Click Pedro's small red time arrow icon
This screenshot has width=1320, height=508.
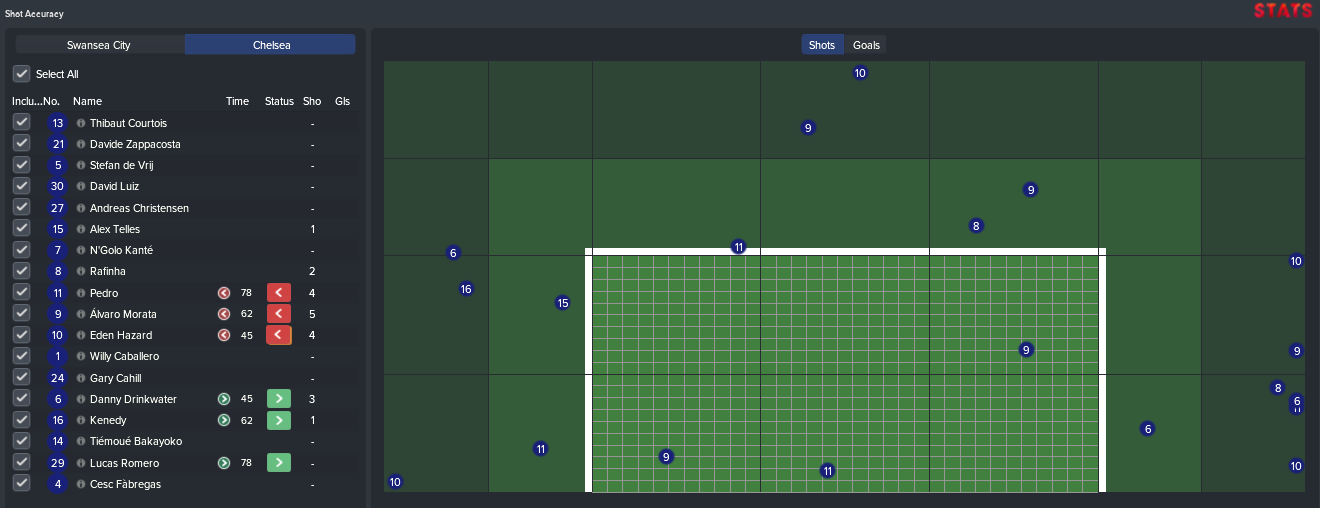click(x=224, y=293)
